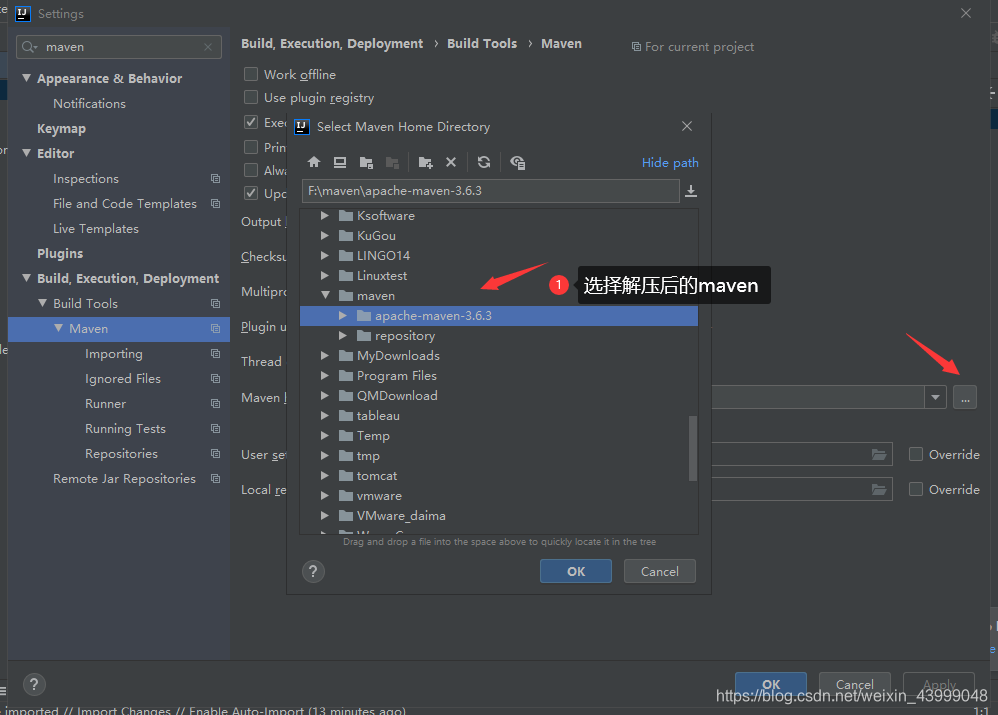Click OK in Maven Home Directory dialog
Viewport: 998px width, 715px height.
576,572
